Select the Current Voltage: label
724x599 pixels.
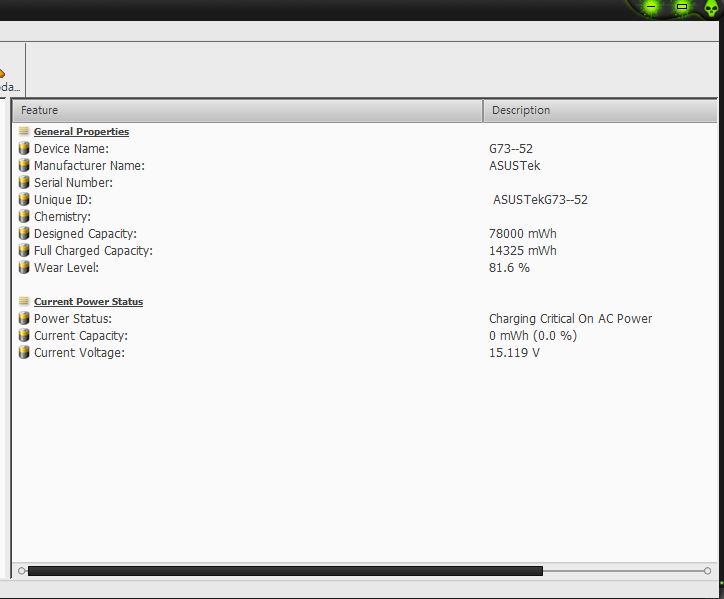coord(79,353)
